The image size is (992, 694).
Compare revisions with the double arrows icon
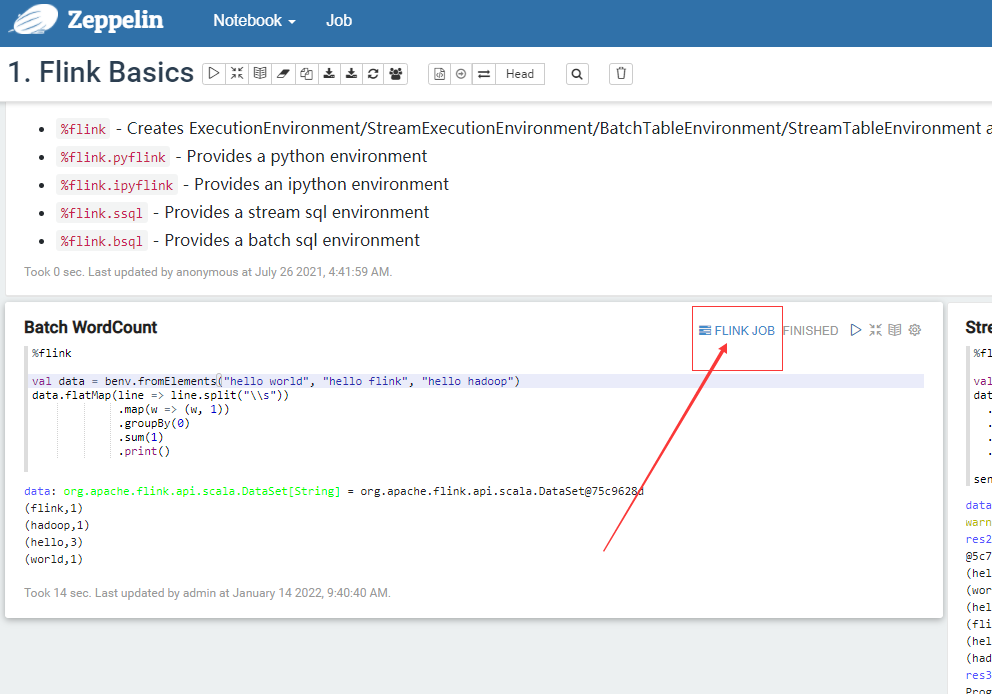[484, 73]
